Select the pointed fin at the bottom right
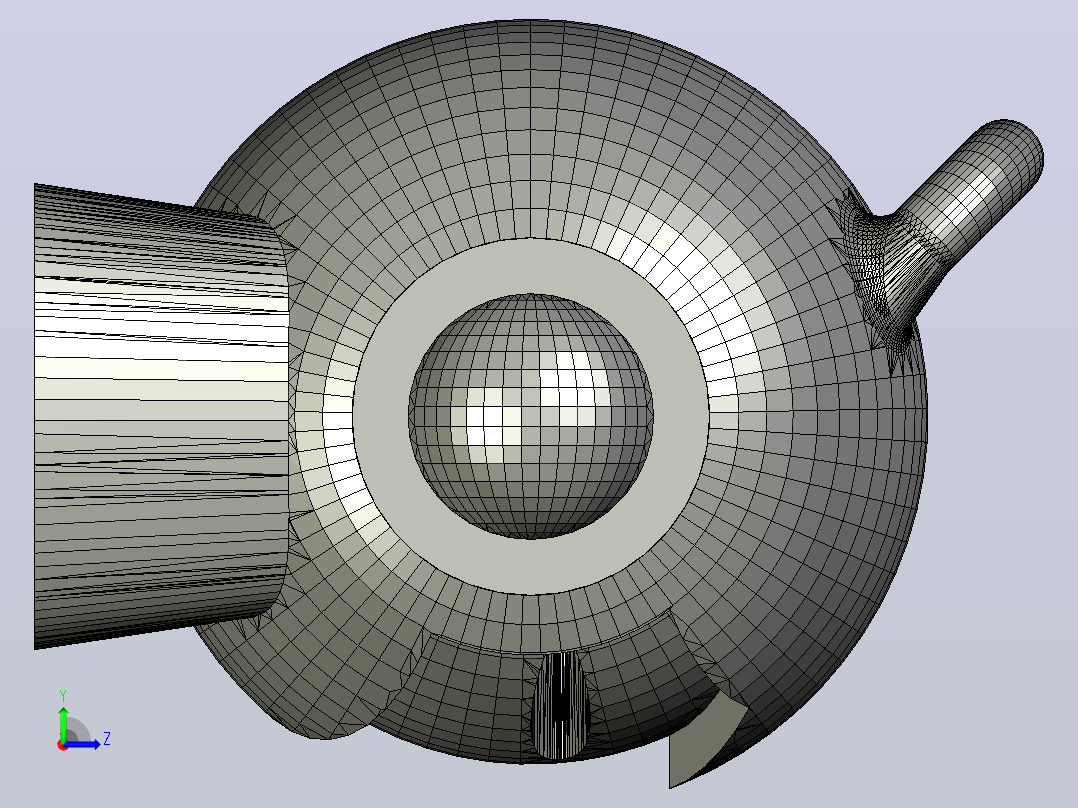The image size is (1078, 808). [x=705, y=741]
